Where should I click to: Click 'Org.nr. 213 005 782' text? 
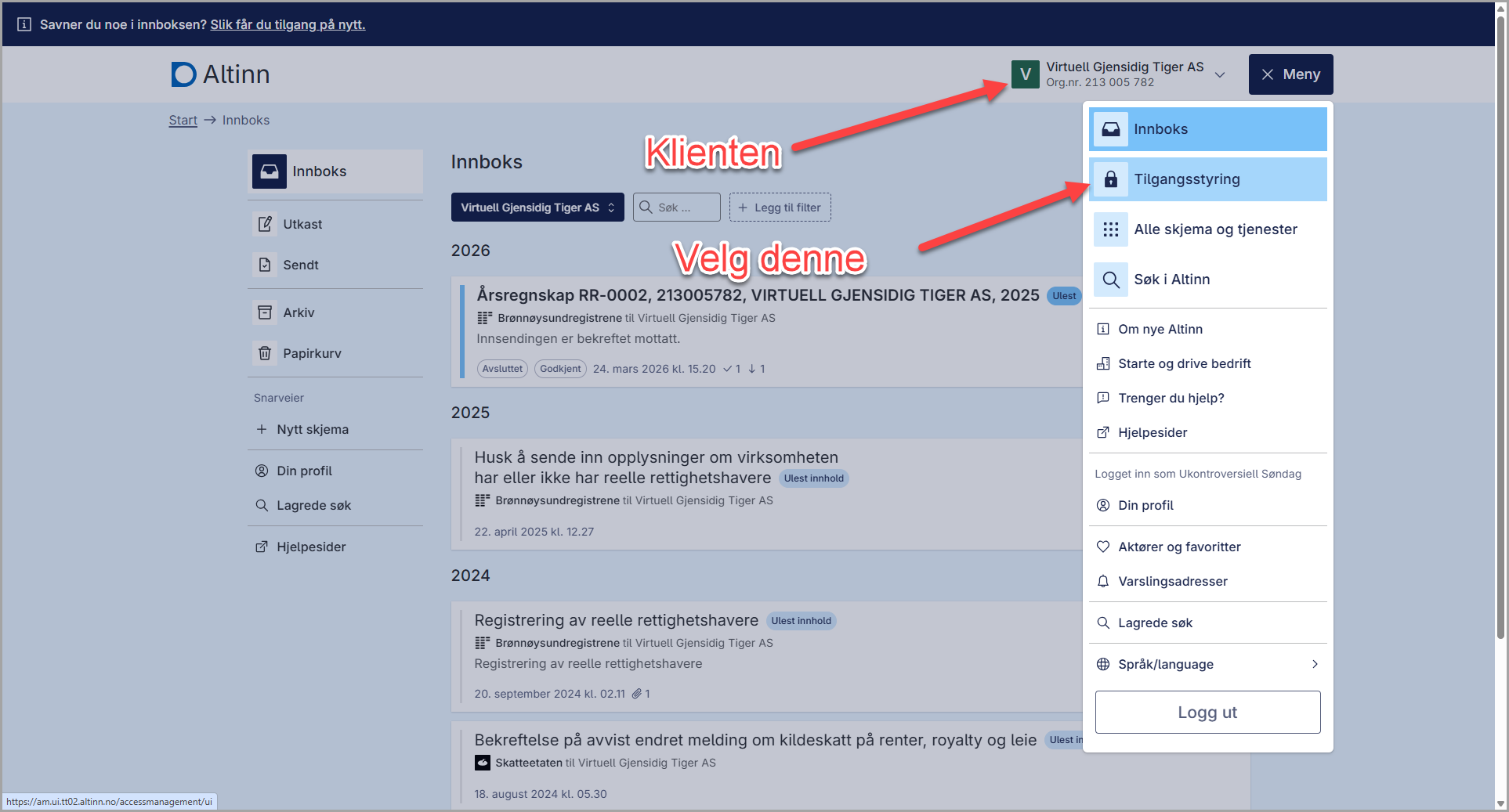tap(1100, 82)
